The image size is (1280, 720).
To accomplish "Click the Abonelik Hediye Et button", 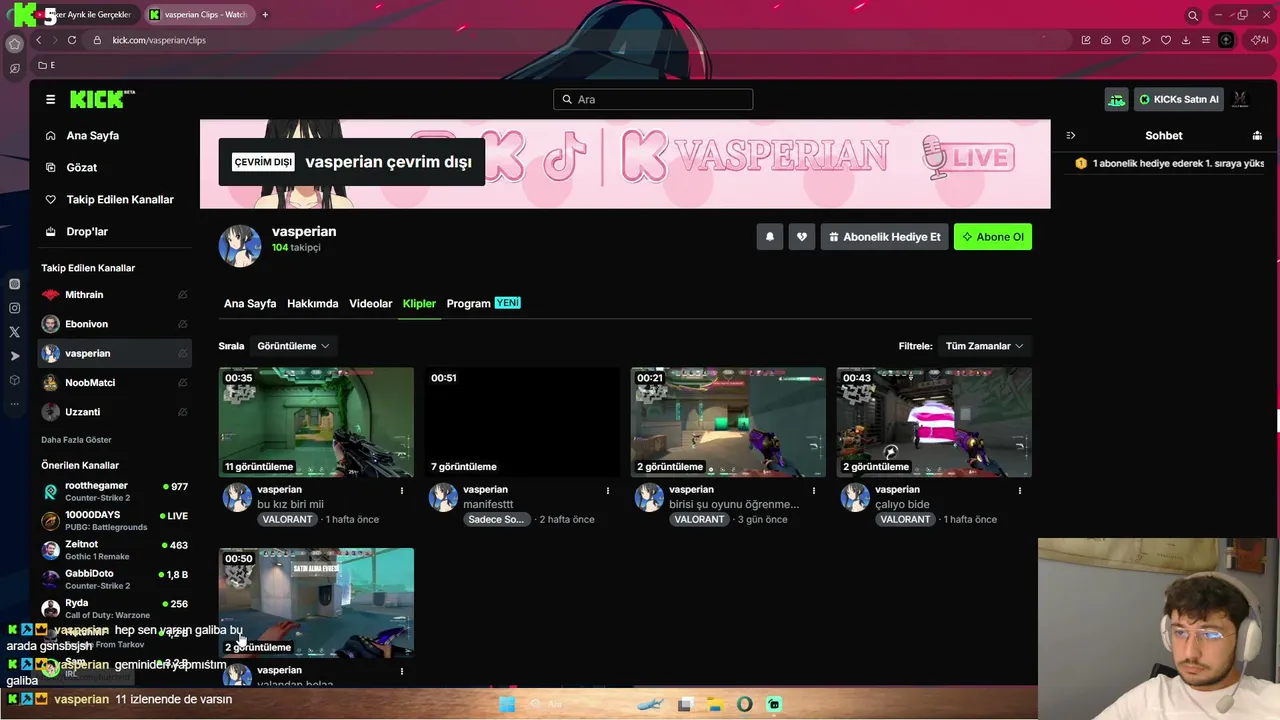I will tap(884, 237).
